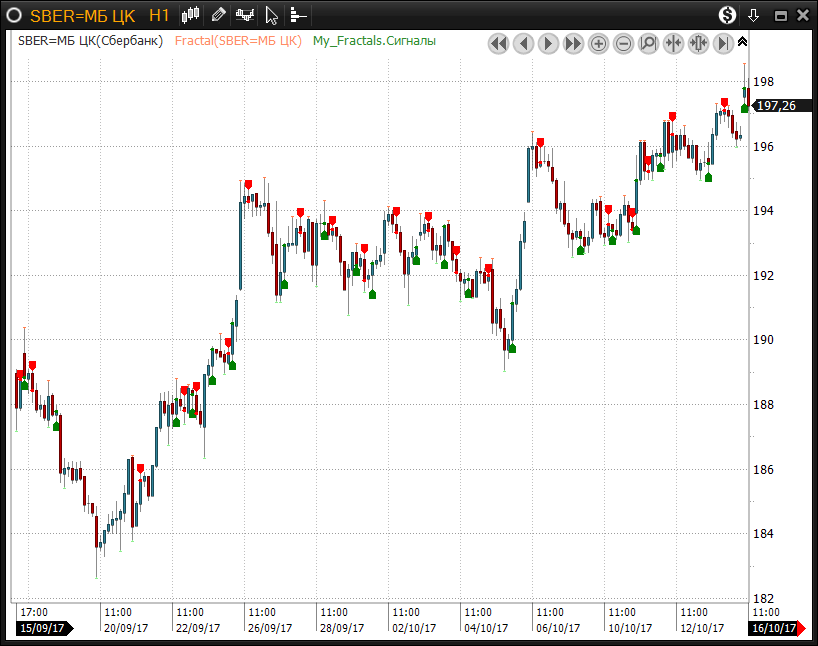This screenshot has width=818, height=646.
Task: Collapse the chart toolbar with double chevron
Action: [742, 42]
